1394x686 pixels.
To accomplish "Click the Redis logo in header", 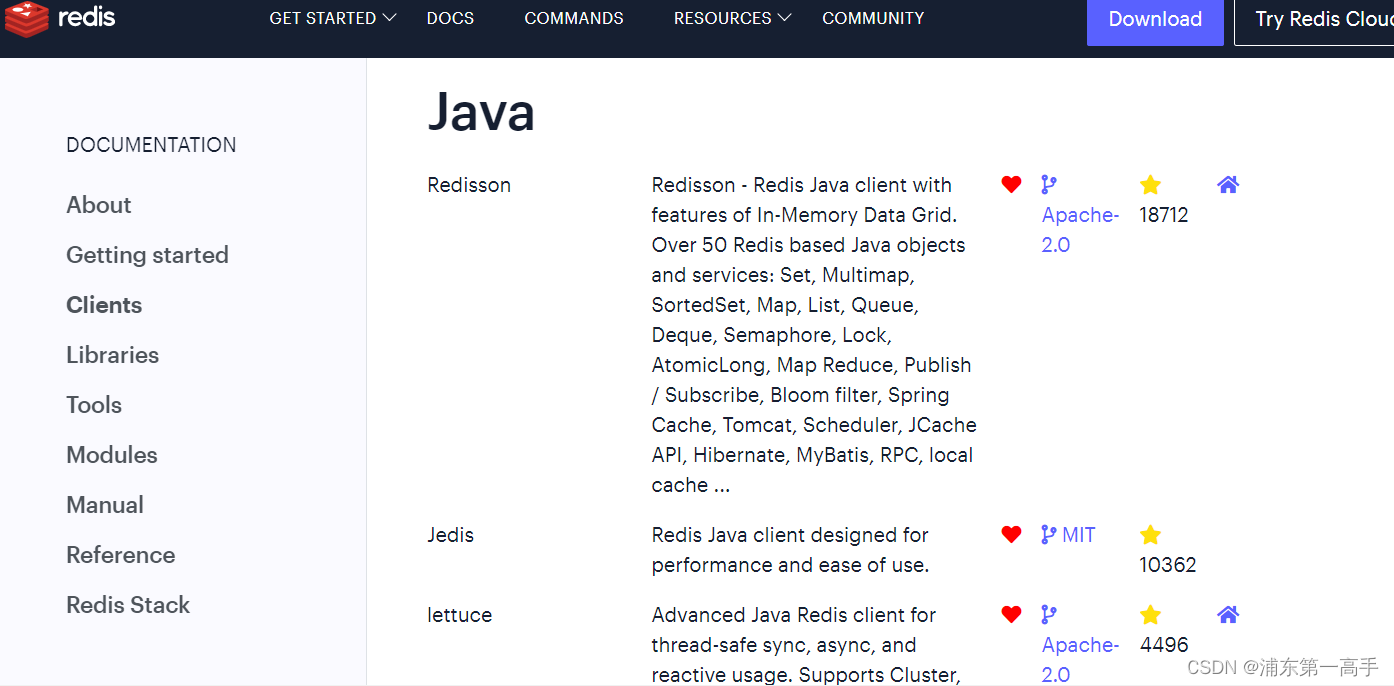I will click(60, 19).
